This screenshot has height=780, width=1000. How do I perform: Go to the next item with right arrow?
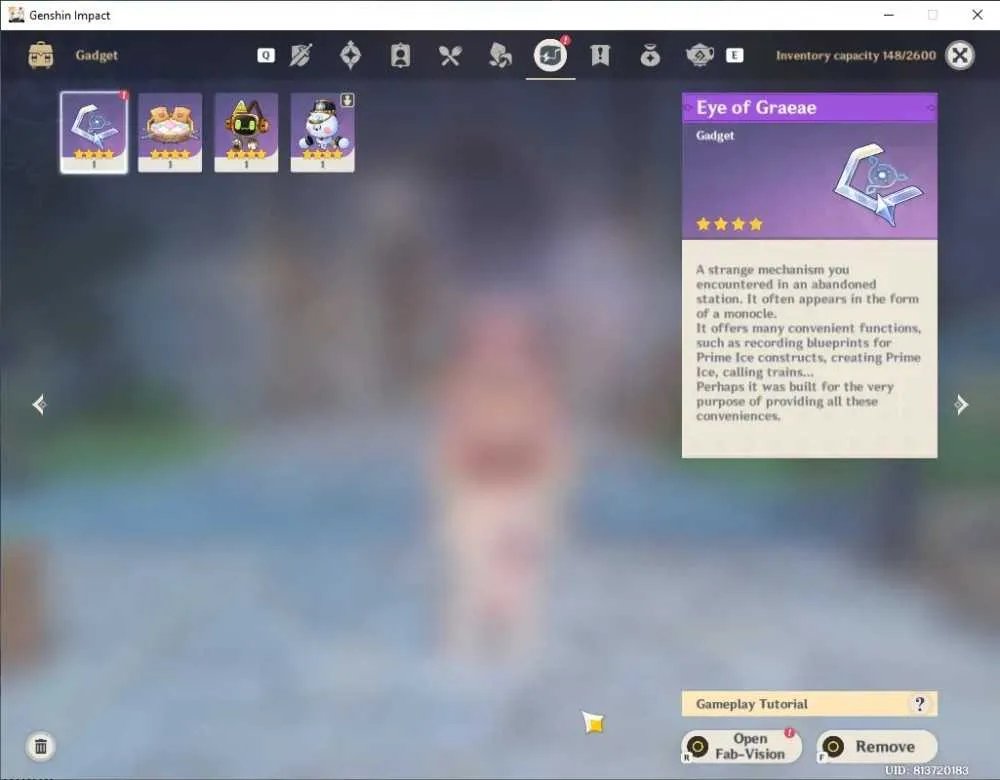(x=961, y=404)
